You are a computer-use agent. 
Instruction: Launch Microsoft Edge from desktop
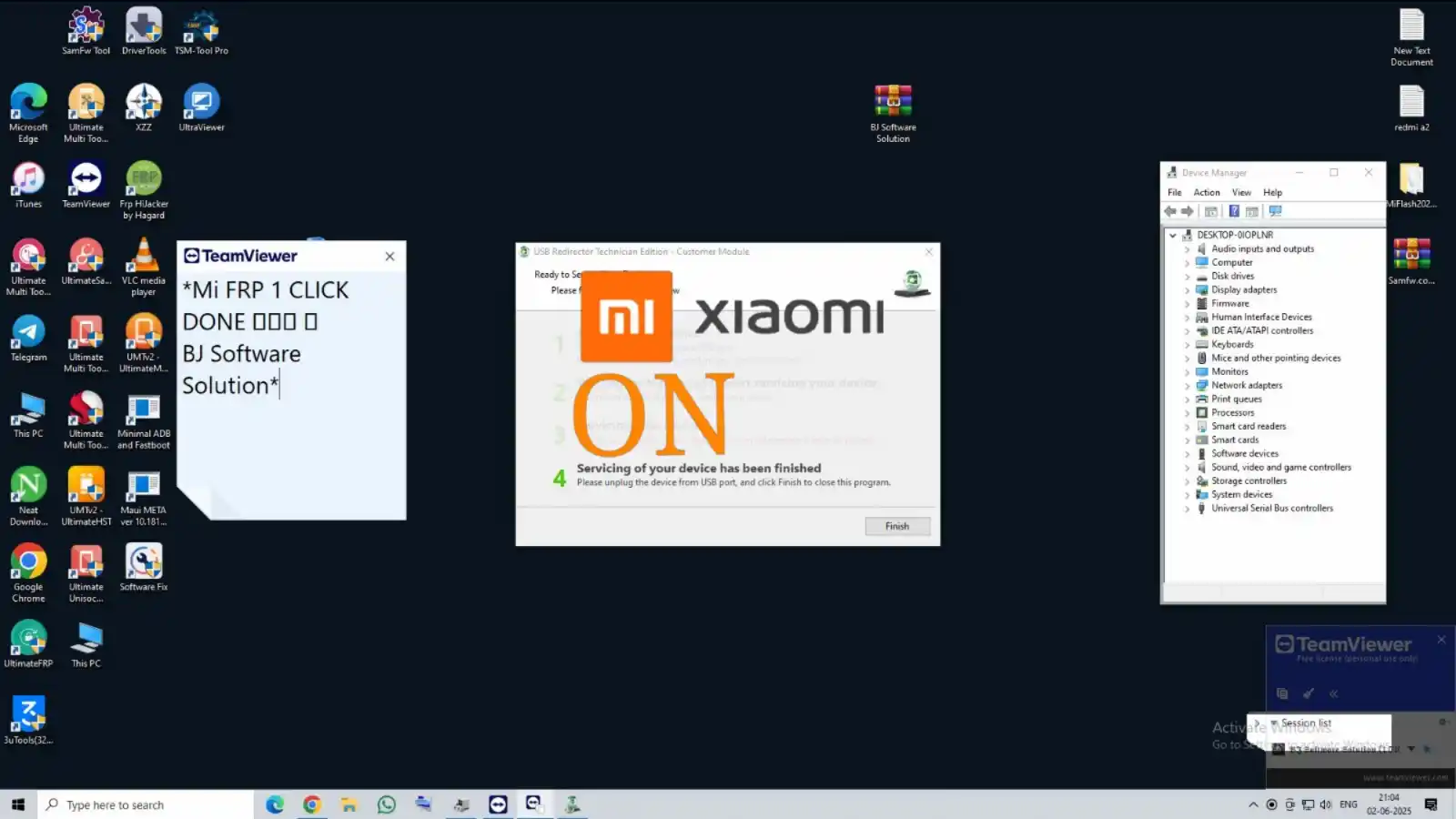click(28, 113)
